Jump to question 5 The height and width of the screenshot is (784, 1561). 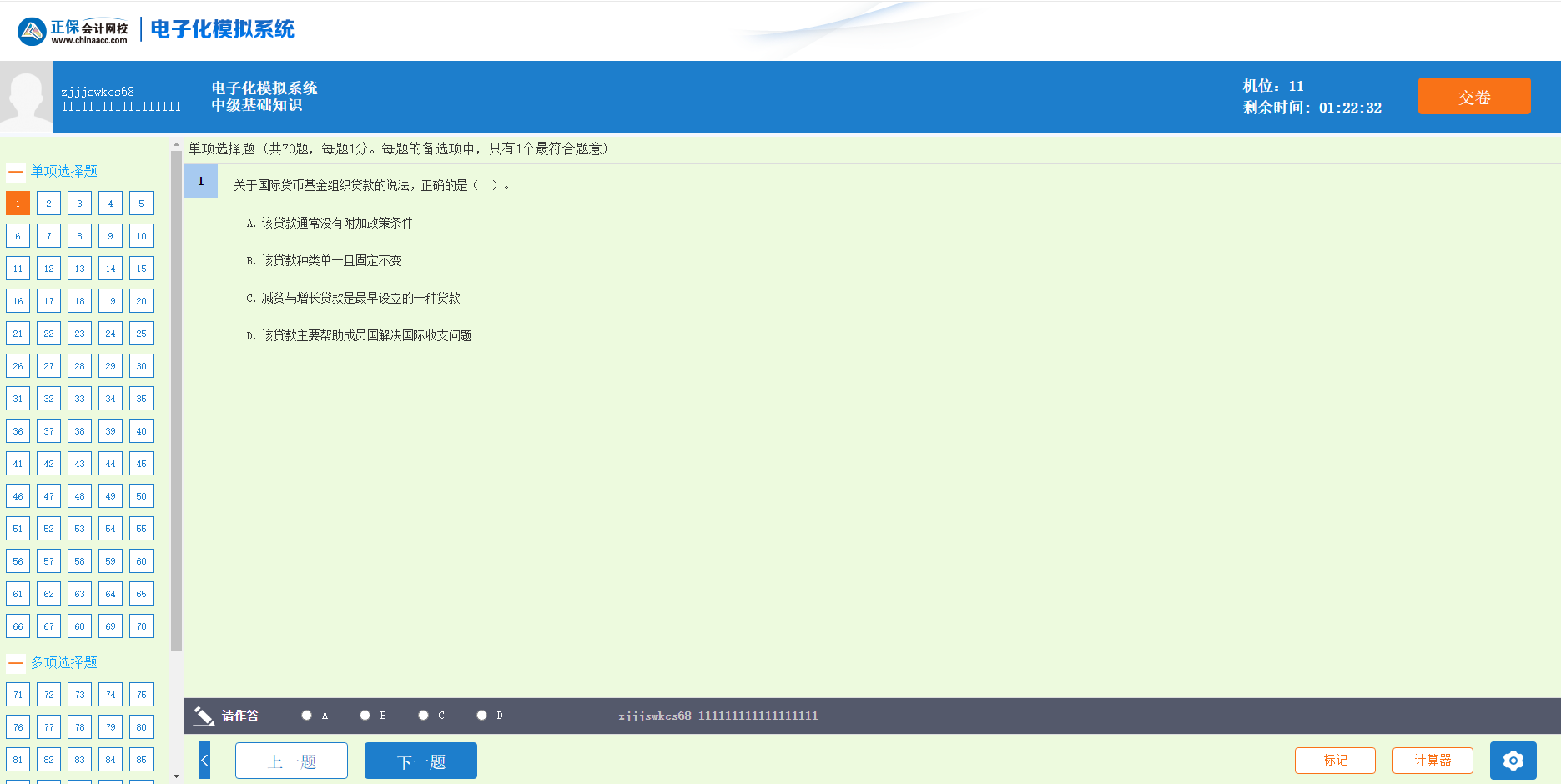point(141,204)
